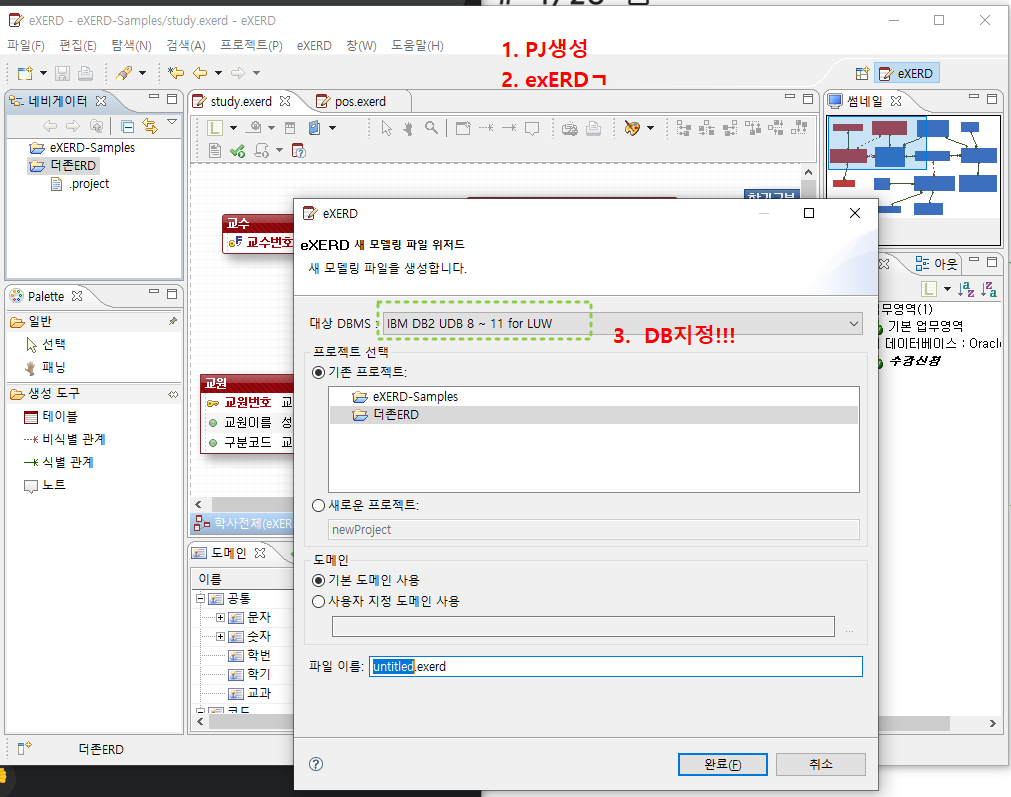
Task: Click the document icon on second toolbar row
Action: 215,151
